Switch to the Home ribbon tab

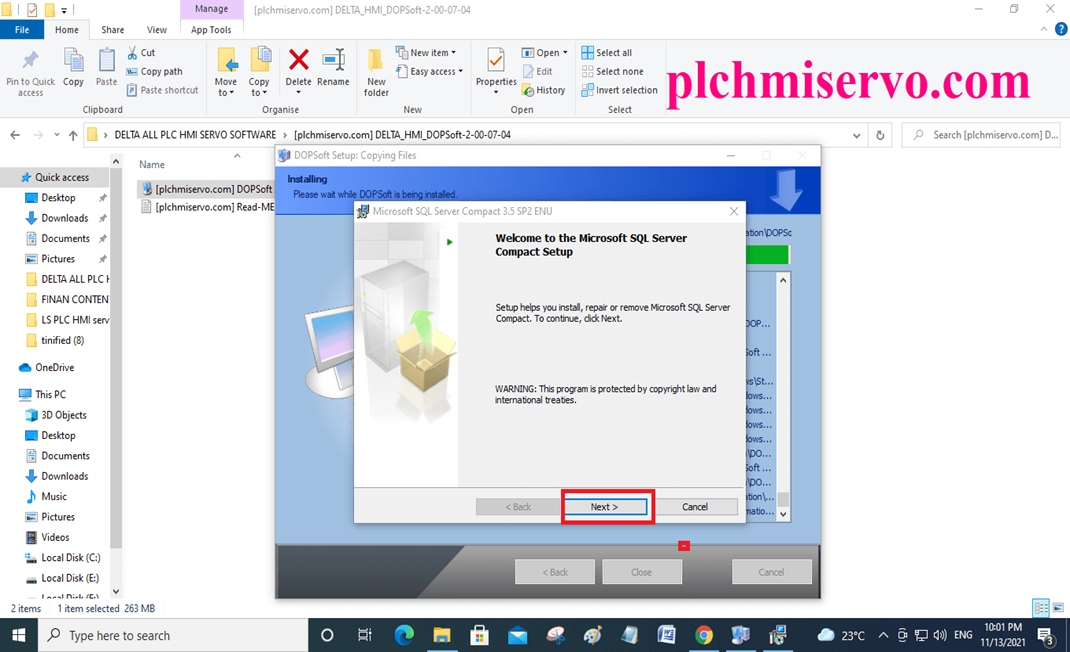pos(67,29)
